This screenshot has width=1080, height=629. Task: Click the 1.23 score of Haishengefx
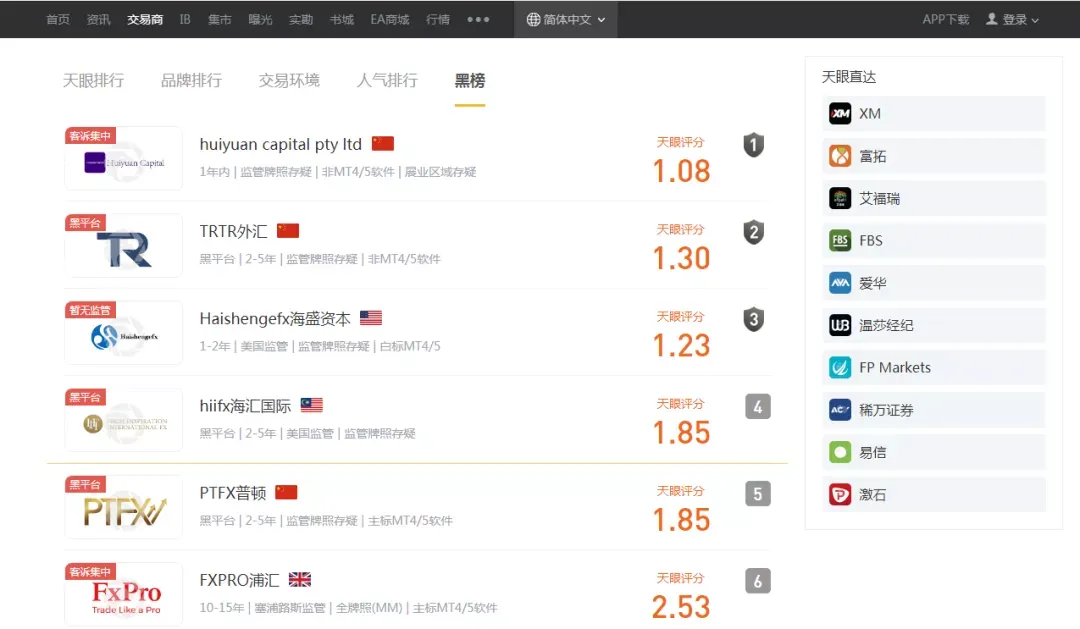(681, 345)
